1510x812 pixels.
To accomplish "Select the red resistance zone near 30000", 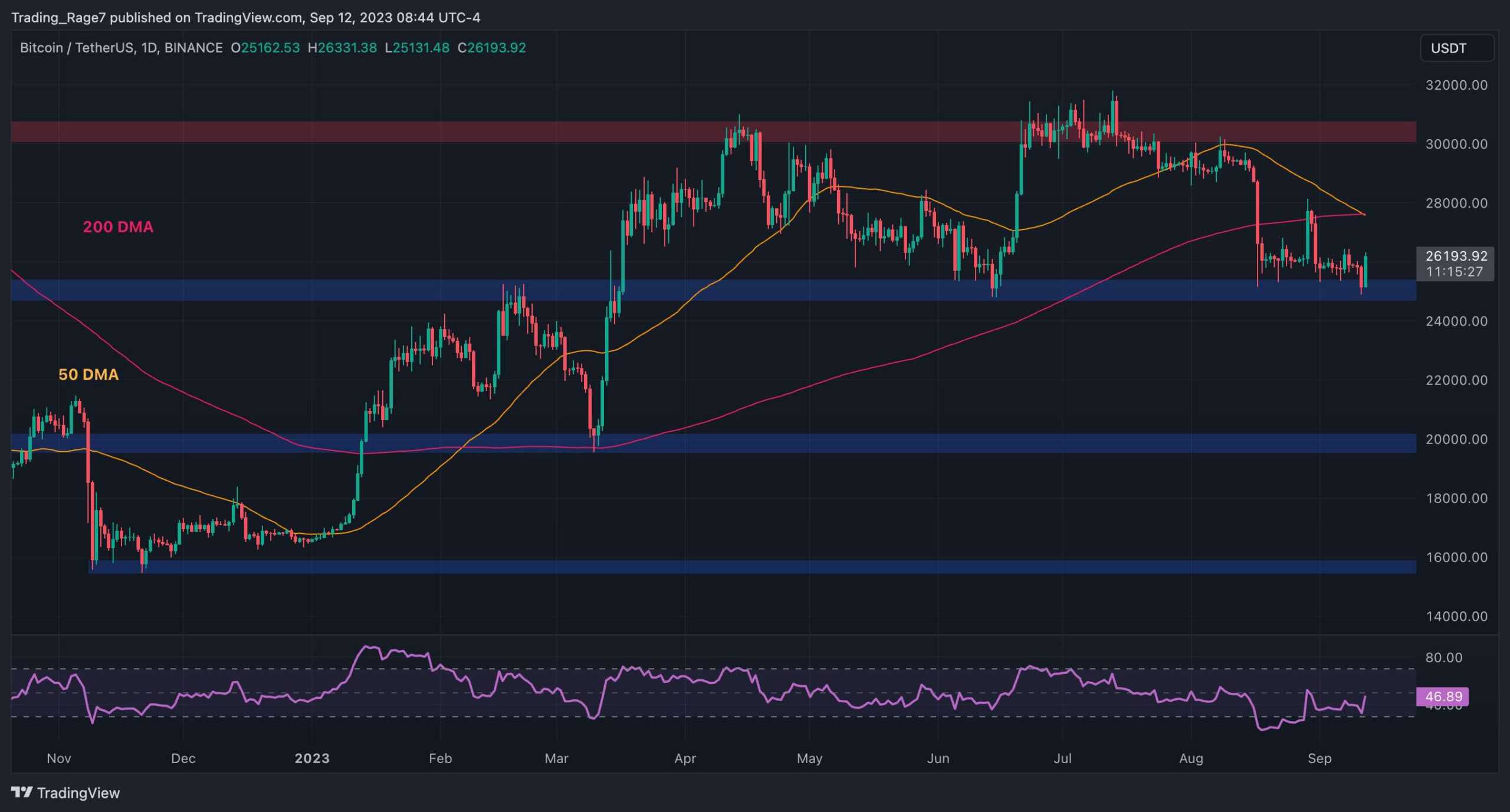I will click(714, 132).
